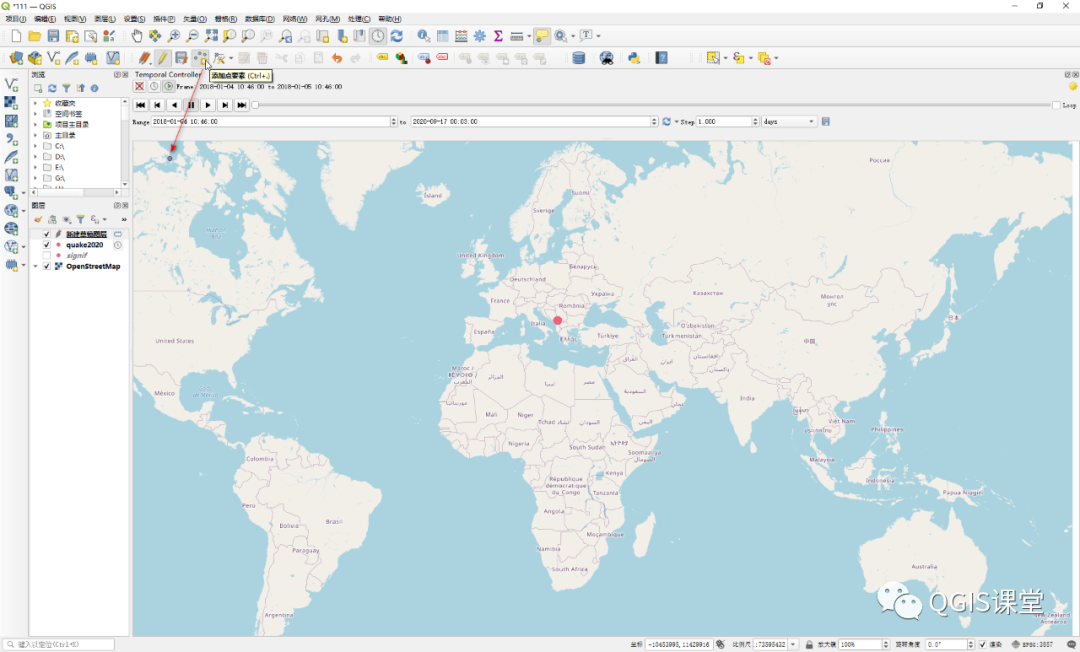The width and height of the screenshot is (1080, 652).
Task: Toggle OpenStreetMap layer visibility checkbox
Action: coord(47,266)
